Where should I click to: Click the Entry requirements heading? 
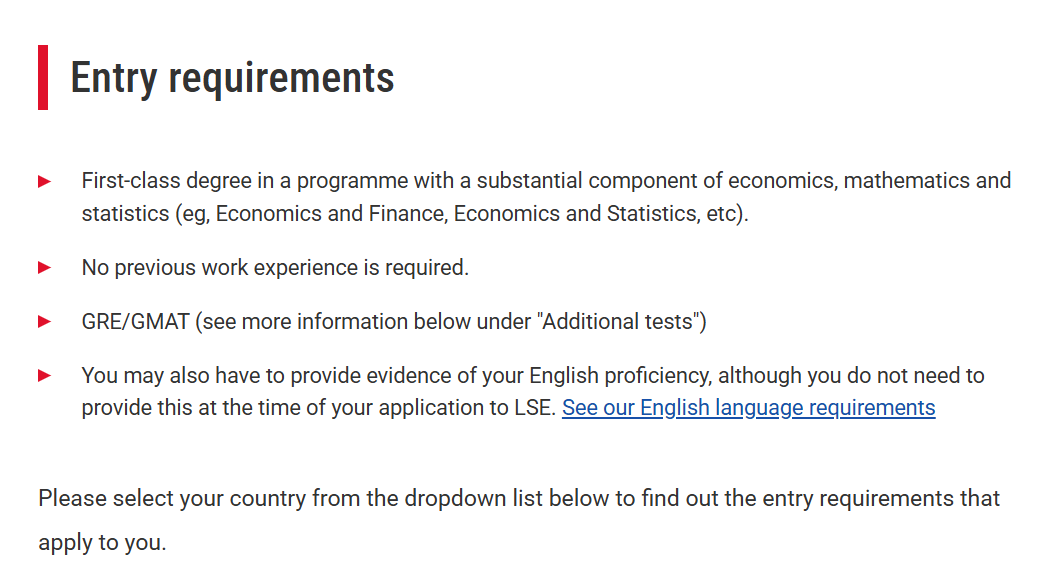(x=232, y=78)
